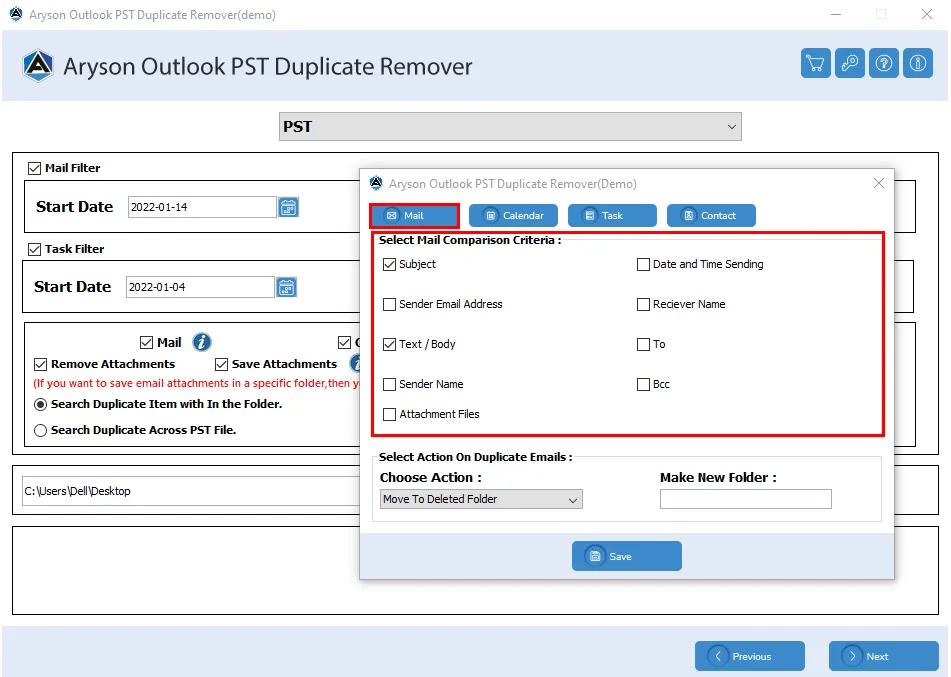Click the key activation icon
Screen dimensions: 951x677
click(849, 63)
